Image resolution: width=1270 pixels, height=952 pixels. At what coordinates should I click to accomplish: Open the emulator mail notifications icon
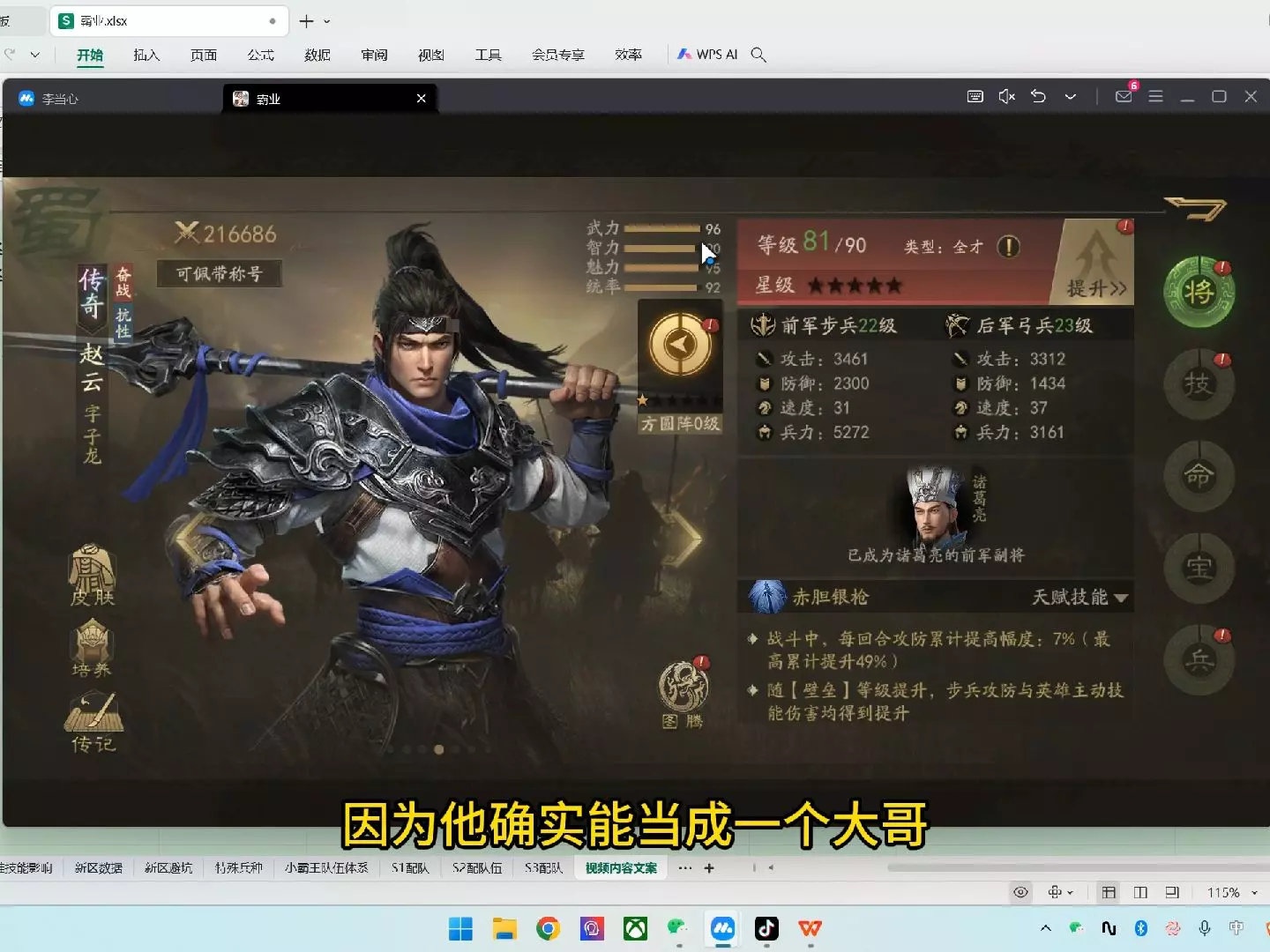click(x=1124, y=95)
